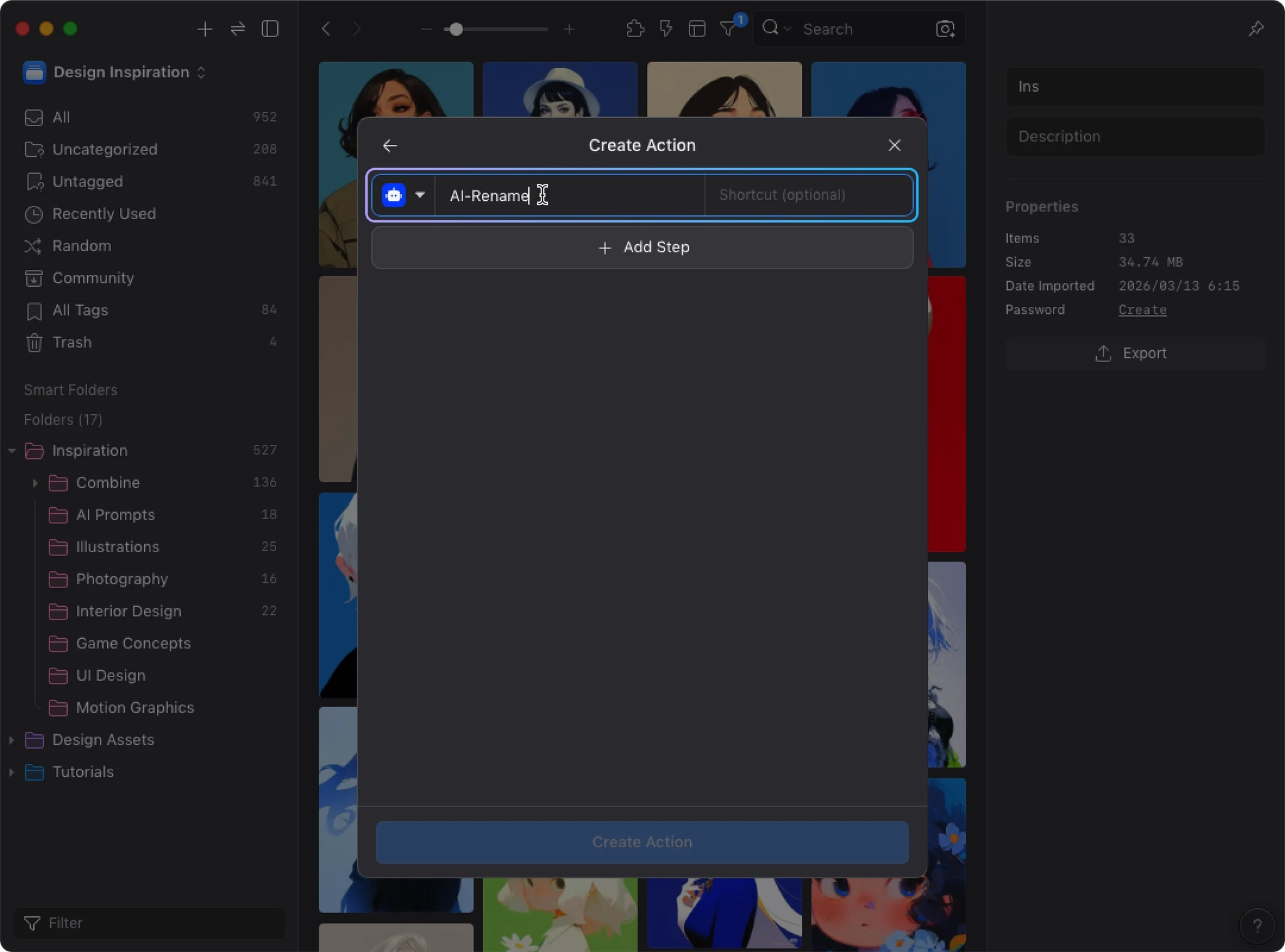Image resolution: width=1285 pixels, height=952 pixels.
Task: Toggle the sidebar layout icon
Action: tap(270, 29)
